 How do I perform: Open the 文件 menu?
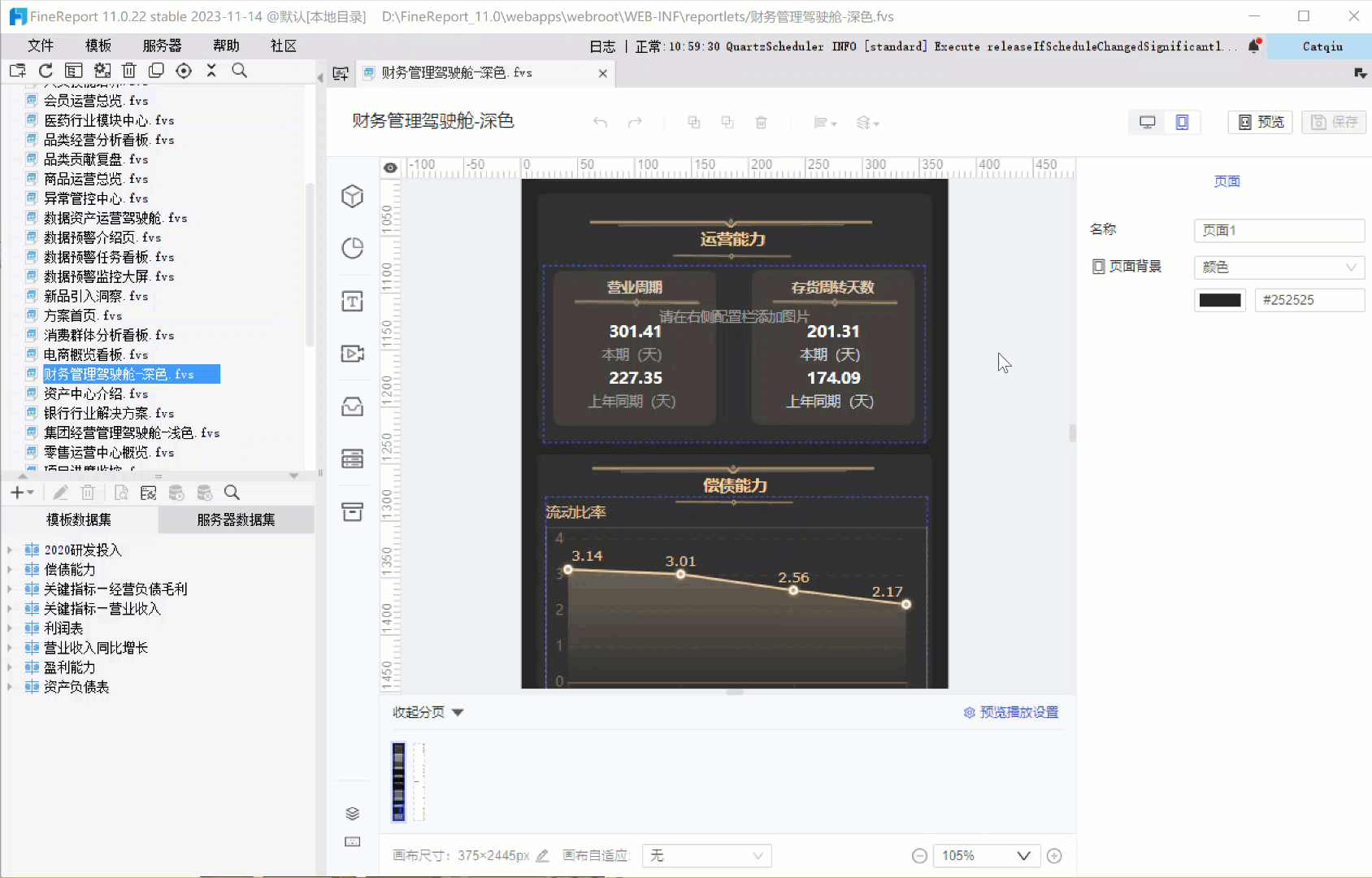pos(41,46)
